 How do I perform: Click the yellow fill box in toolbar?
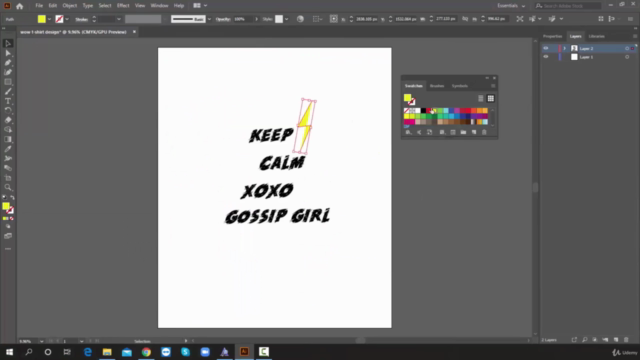click(x=6, y=206)
